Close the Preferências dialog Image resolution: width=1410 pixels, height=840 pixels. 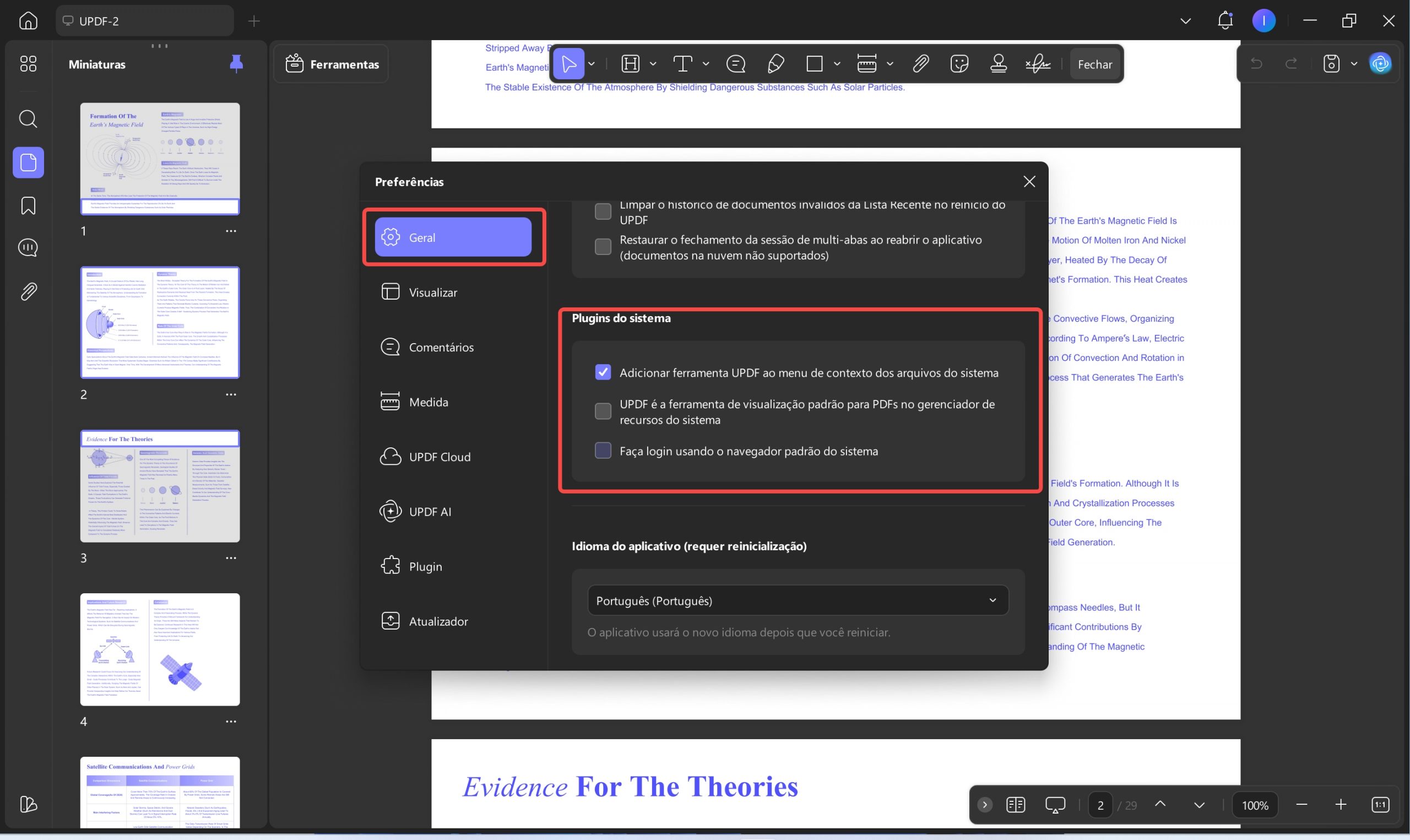click(x=1029, y=181)
